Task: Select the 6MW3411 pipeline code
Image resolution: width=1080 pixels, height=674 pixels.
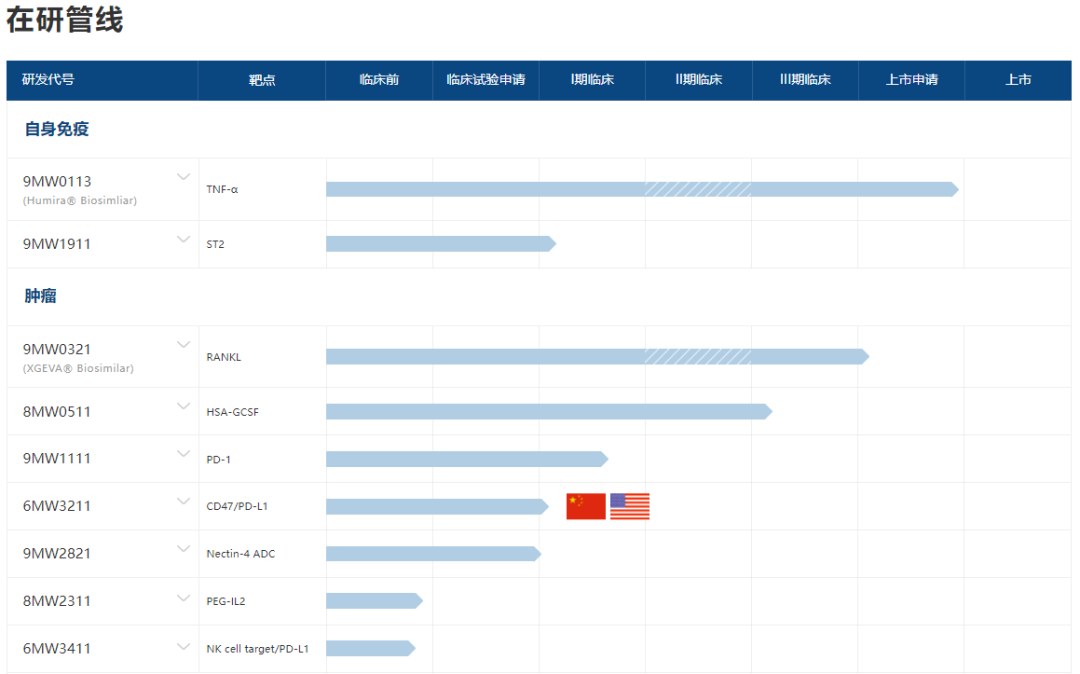Action: [x=57, y=649]
